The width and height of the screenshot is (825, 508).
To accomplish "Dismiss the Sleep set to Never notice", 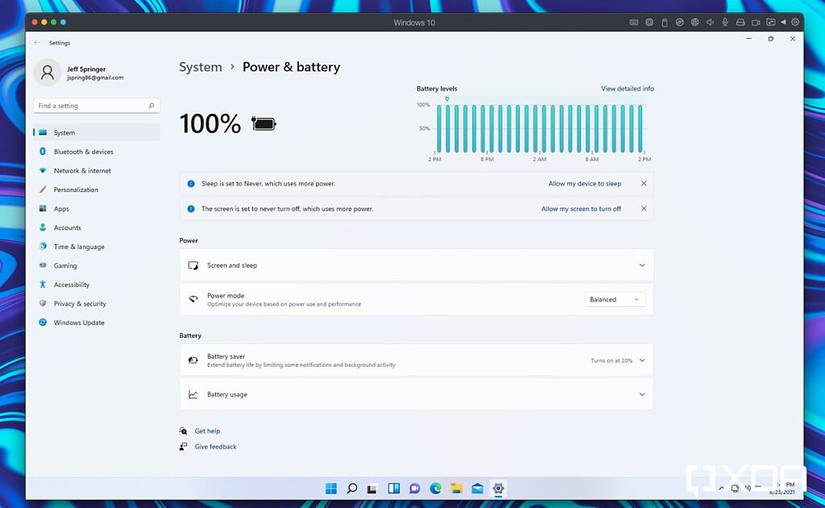I will tap(643, 184).
